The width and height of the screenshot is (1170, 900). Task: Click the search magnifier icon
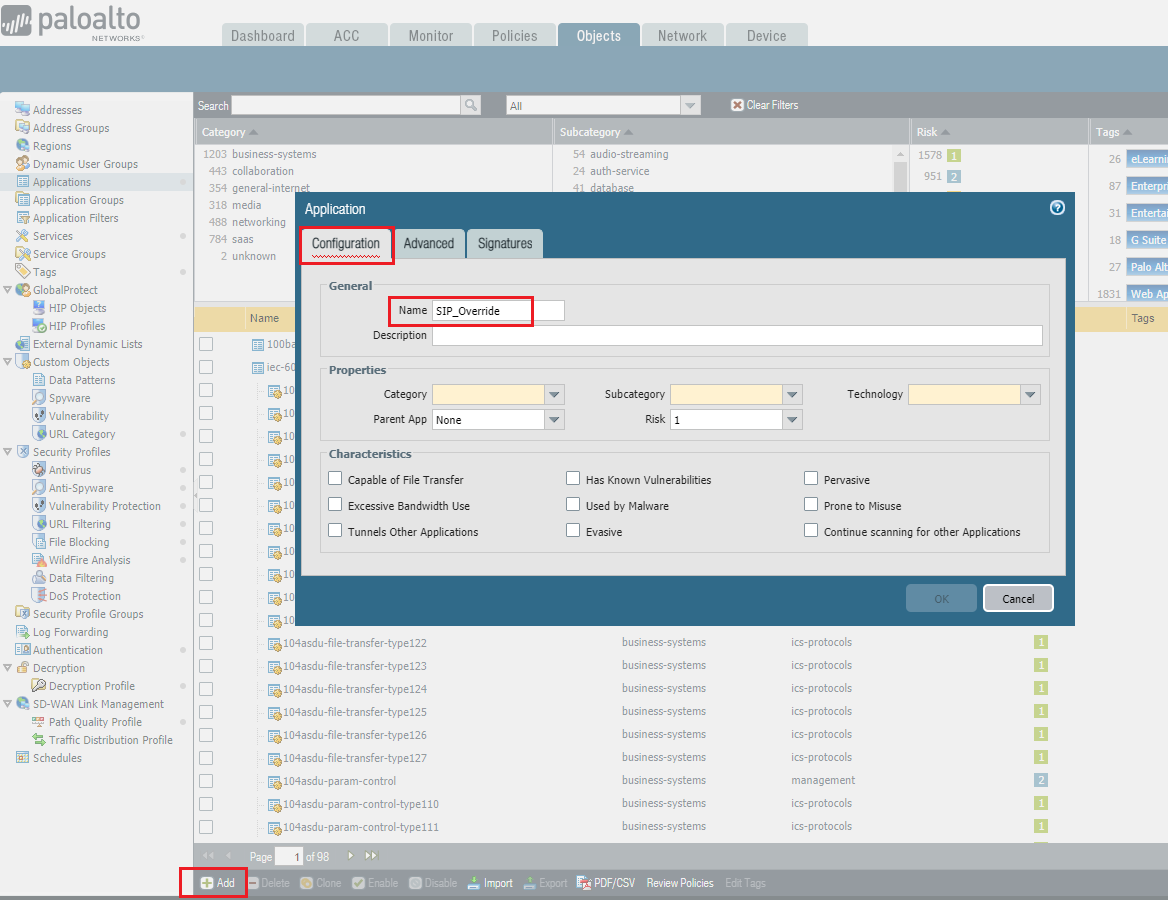click(470, 105)
